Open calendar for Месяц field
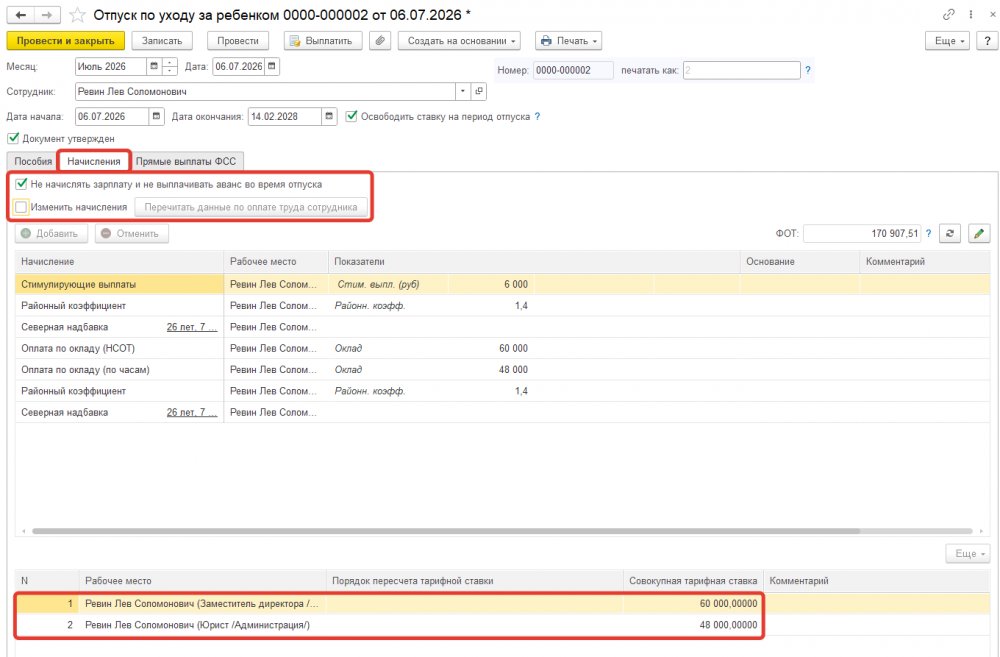This screenshot has width=1000, height=657. tap(154, 66)
